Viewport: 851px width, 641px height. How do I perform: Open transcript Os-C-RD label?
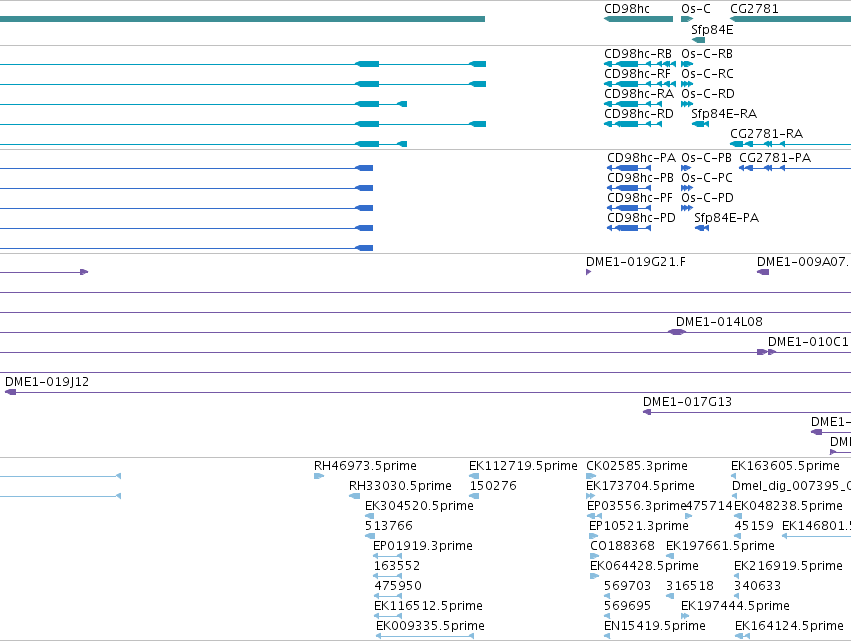tap(708, 94)
